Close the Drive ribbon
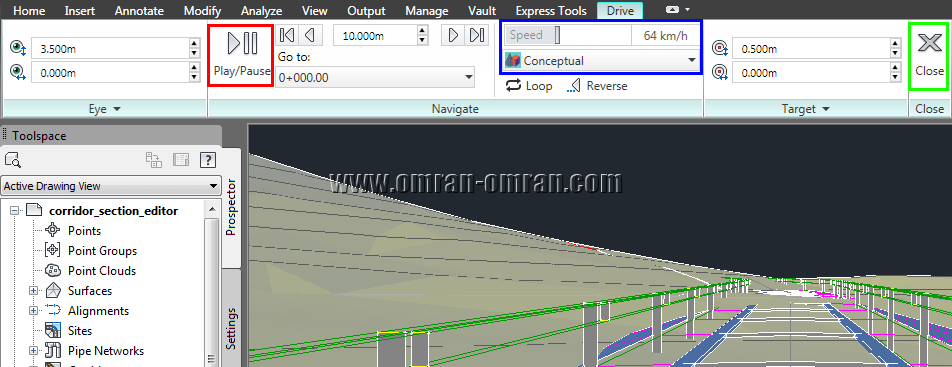Viewport: 952px width, 367px height. click(929, 55)
